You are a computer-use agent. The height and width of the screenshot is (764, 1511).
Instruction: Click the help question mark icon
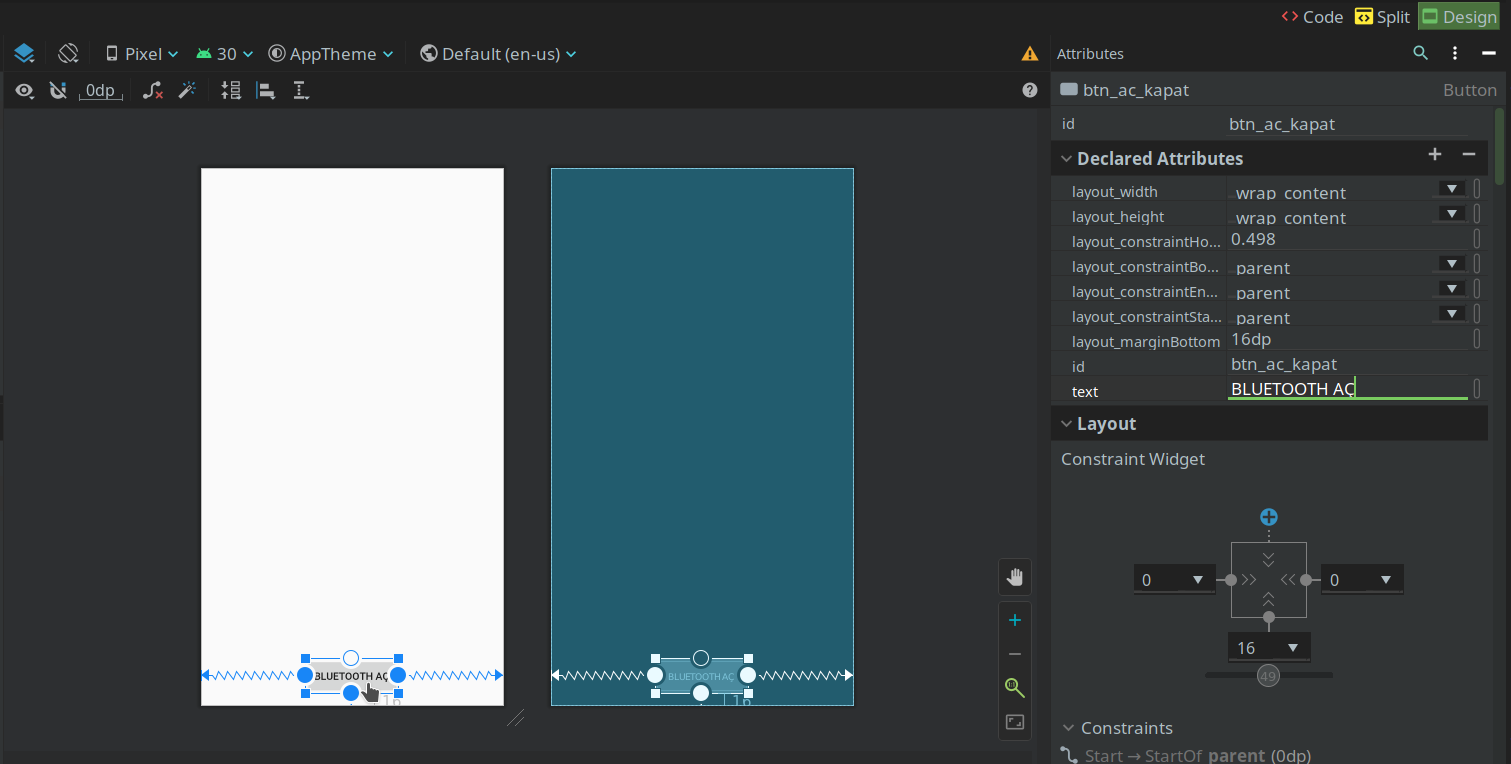1030,90
